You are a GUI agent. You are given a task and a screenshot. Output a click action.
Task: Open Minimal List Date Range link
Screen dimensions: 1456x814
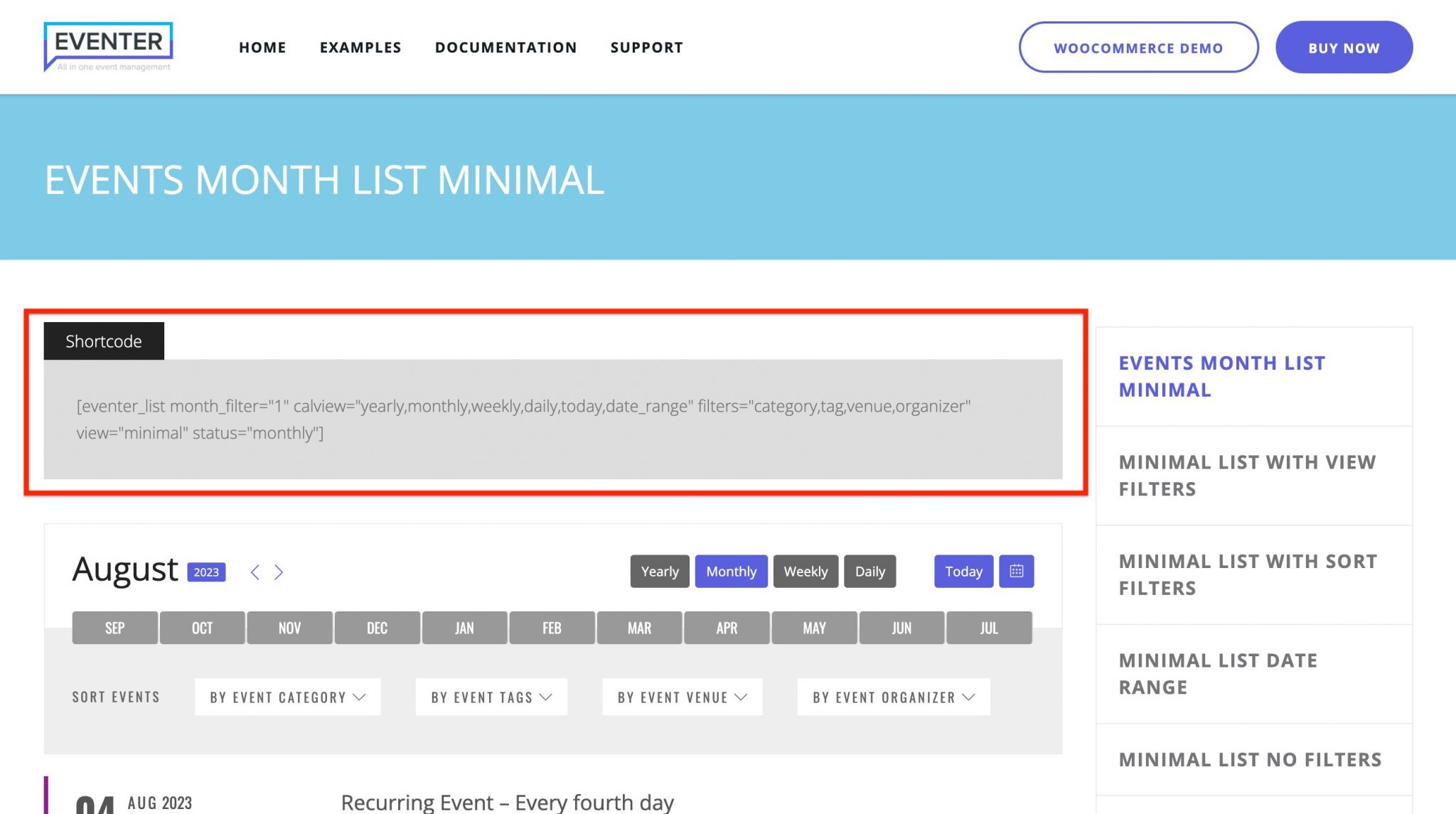pos(1218,674)
